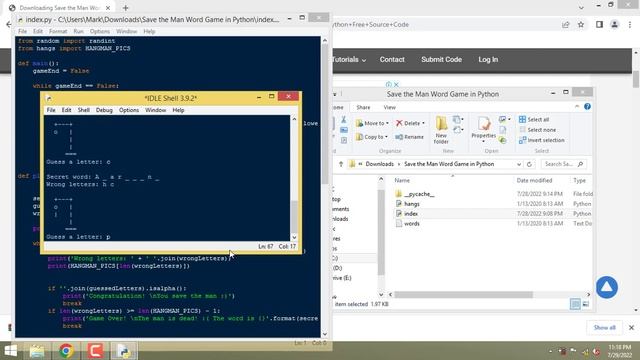Image resolution: width=640 pixels, height=360 pixels.
Task: Expand the Properties dropdown arrow
Action: [x=483, y=142]
